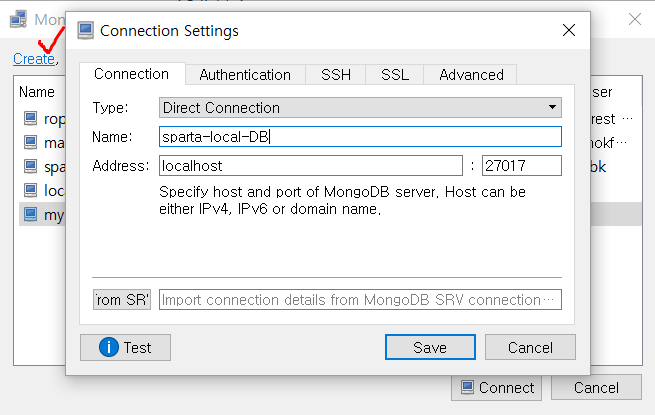
Task: Click the computer icon beside the "ma" connection
Action: click(x=31, y=143)
